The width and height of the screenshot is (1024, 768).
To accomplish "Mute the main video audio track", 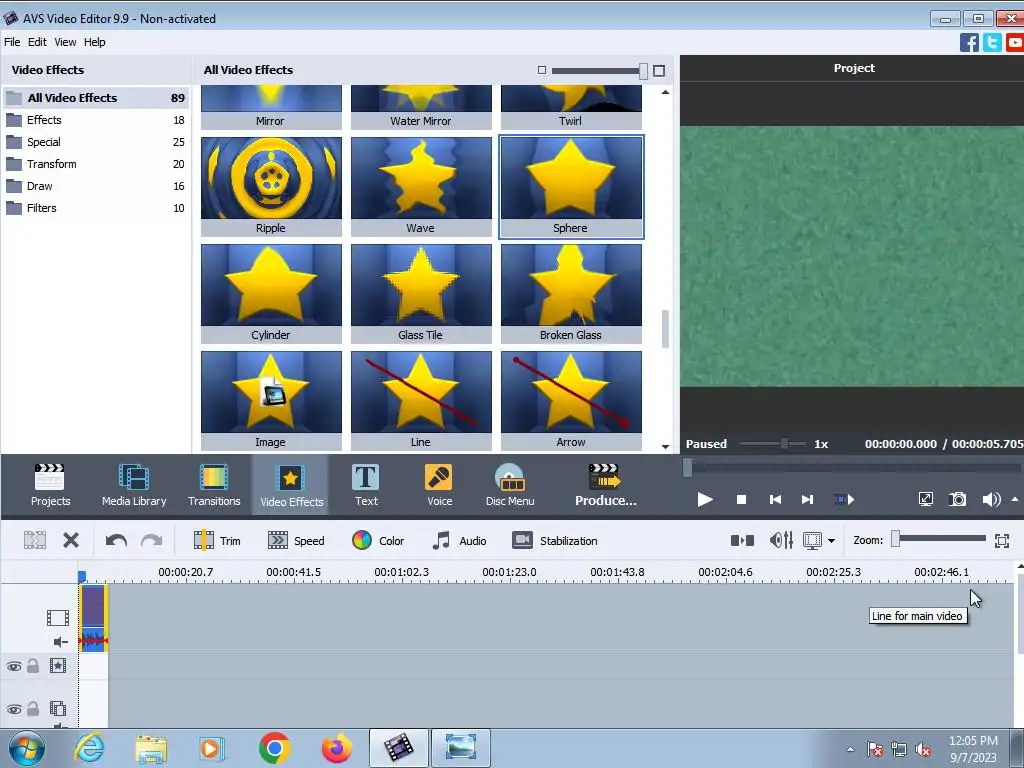I will point(59,642).
